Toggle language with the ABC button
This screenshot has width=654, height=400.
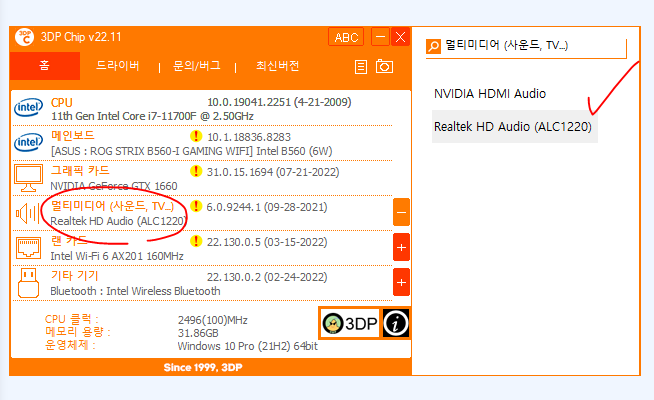coord(346,37)
